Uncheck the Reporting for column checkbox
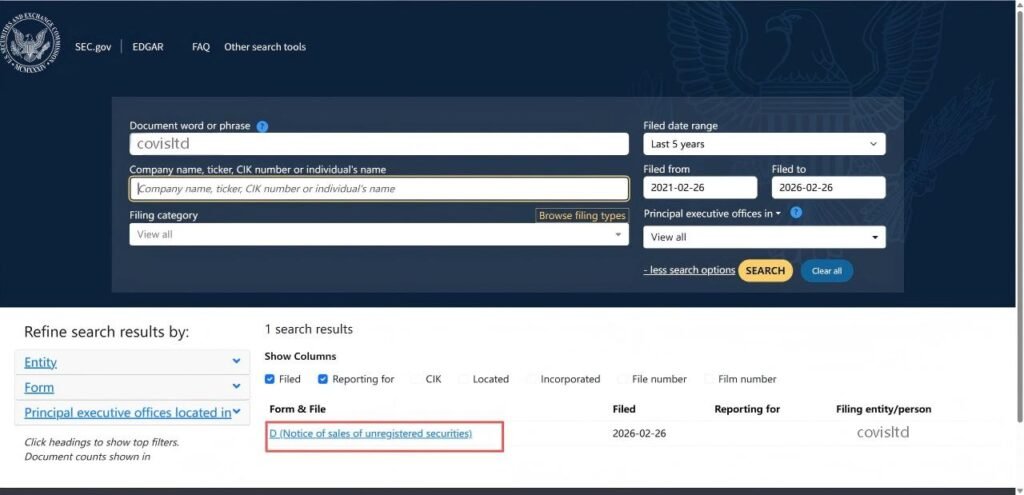 tap(323, 379)
